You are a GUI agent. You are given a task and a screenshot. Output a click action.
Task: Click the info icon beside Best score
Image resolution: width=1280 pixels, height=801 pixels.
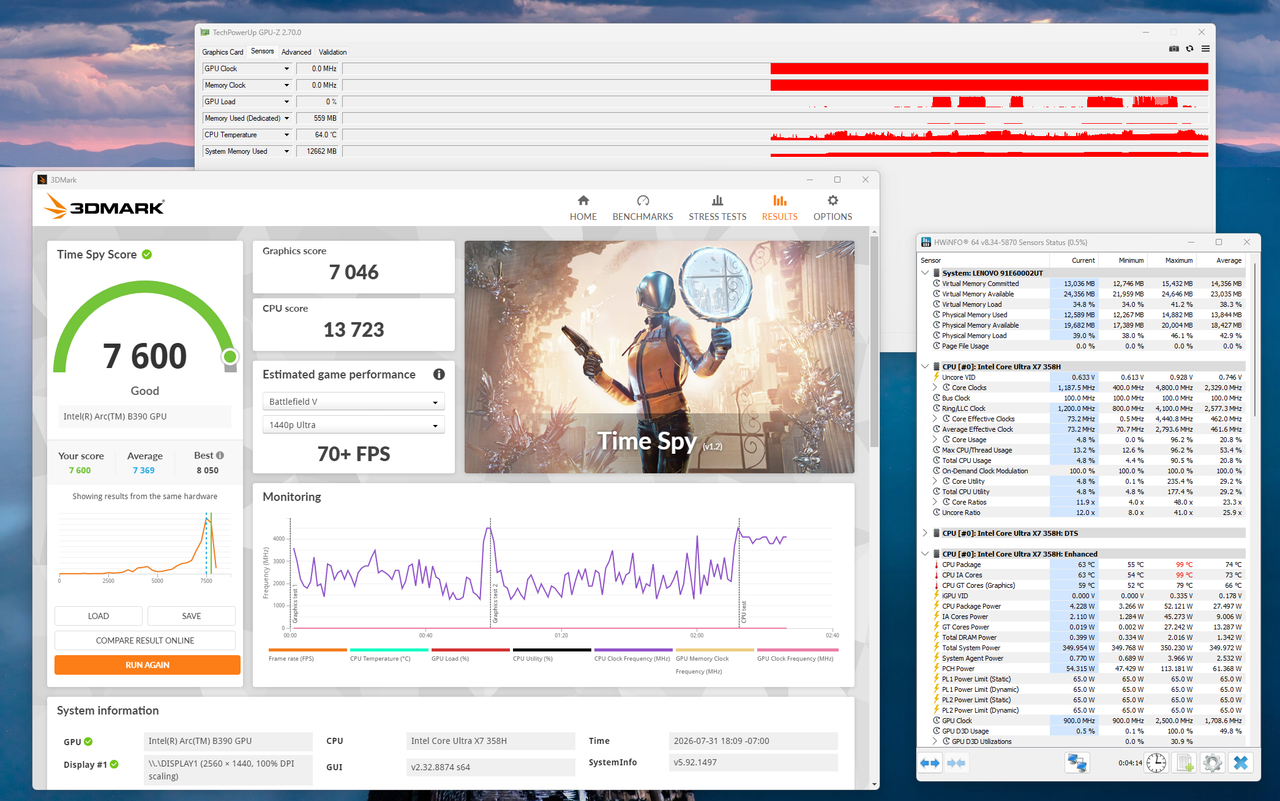click(220, 455)
